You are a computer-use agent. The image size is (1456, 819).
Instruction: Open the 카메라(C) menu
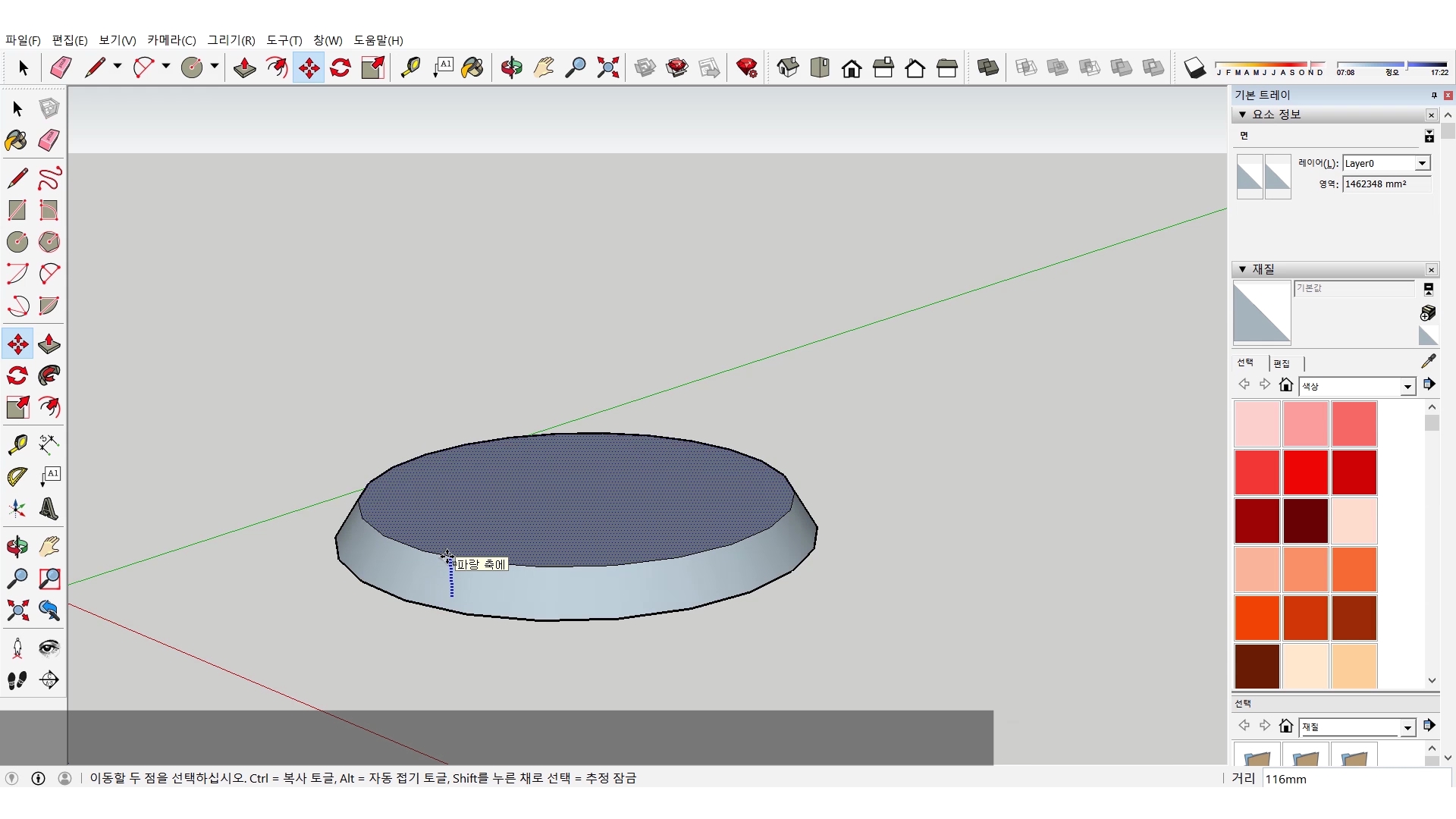tap(171, 40)
